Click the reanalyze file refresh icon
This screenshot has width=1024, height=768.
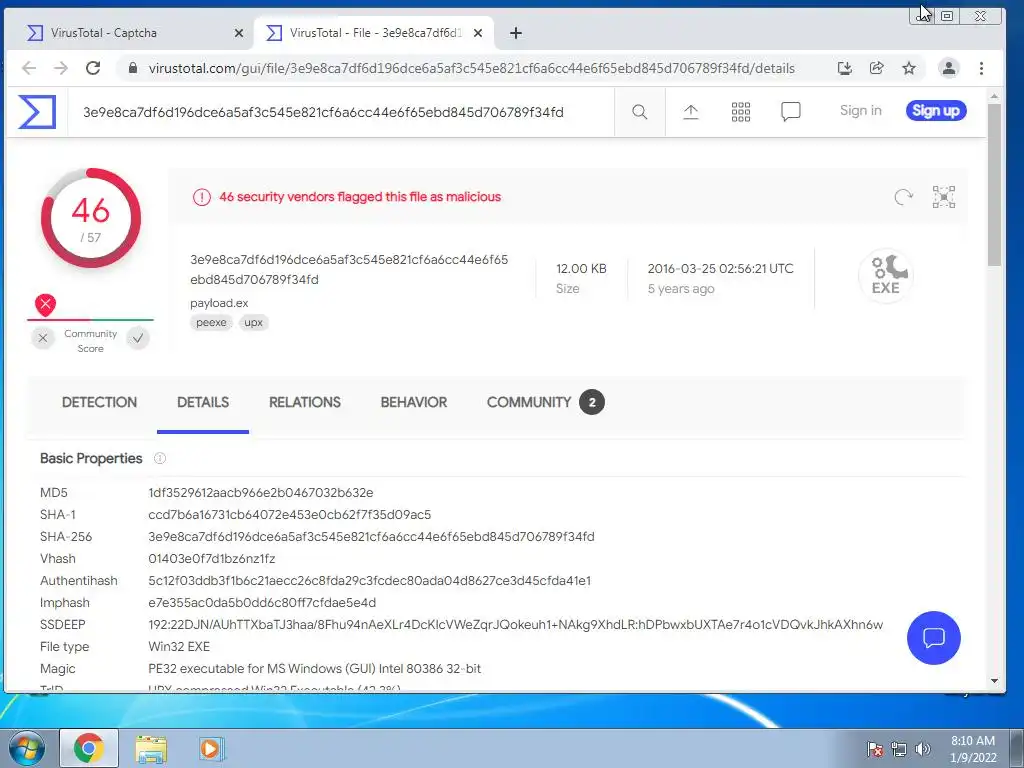(903, 197)
